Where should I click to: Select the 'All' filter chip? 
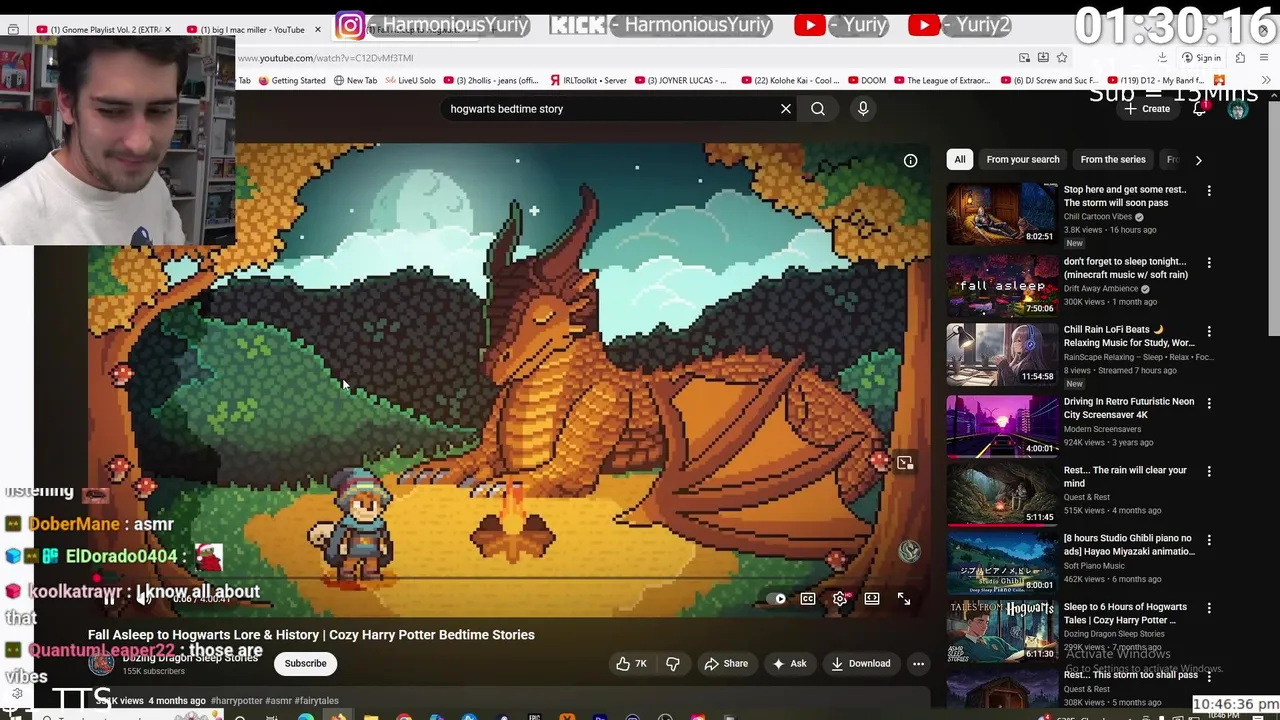[960, 160]
